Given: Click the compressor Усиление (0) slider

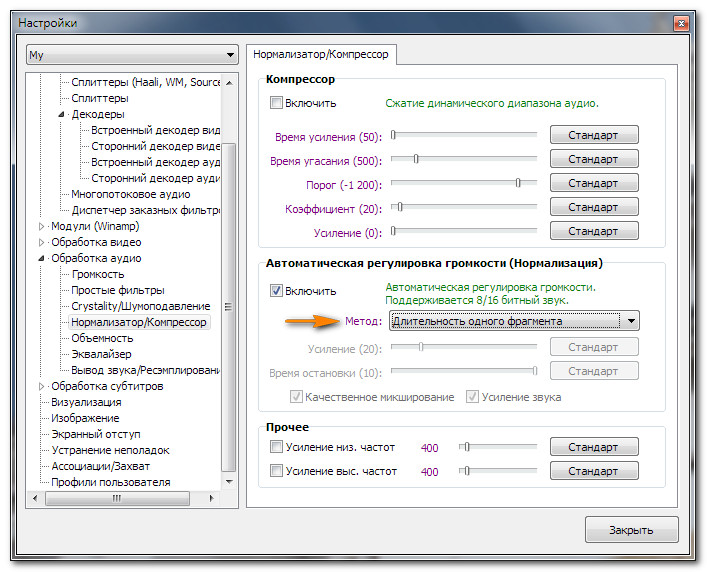Looking at the screenshot, I should pos(464,231).
